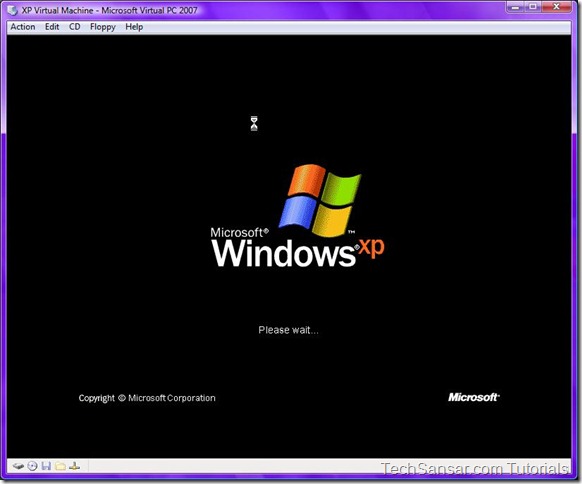Maximize the Virtual PC window
The width and height of the screenshot is (582, 484).
pos(533,7)
